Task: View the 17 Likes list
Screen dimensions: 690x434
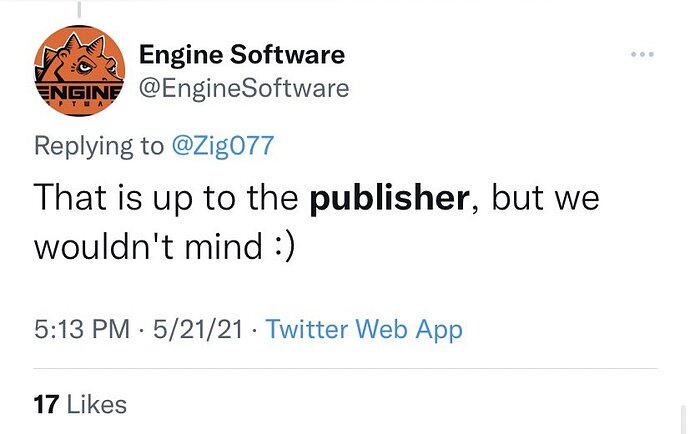Action: click(x=80, y=405)
